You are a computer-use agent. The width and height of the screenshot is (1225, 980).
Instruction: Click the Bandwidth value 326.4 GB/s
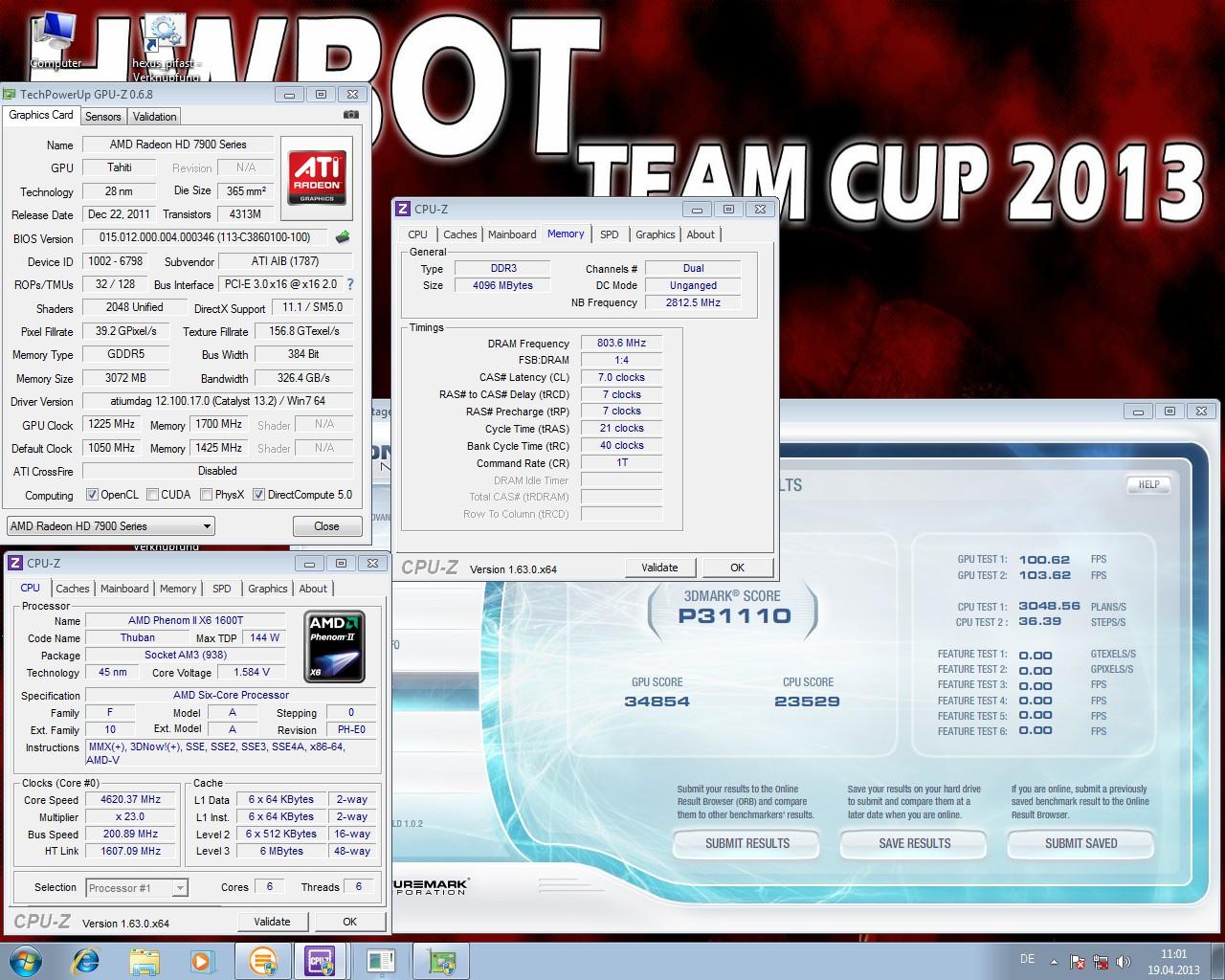(x=303, y=378)
